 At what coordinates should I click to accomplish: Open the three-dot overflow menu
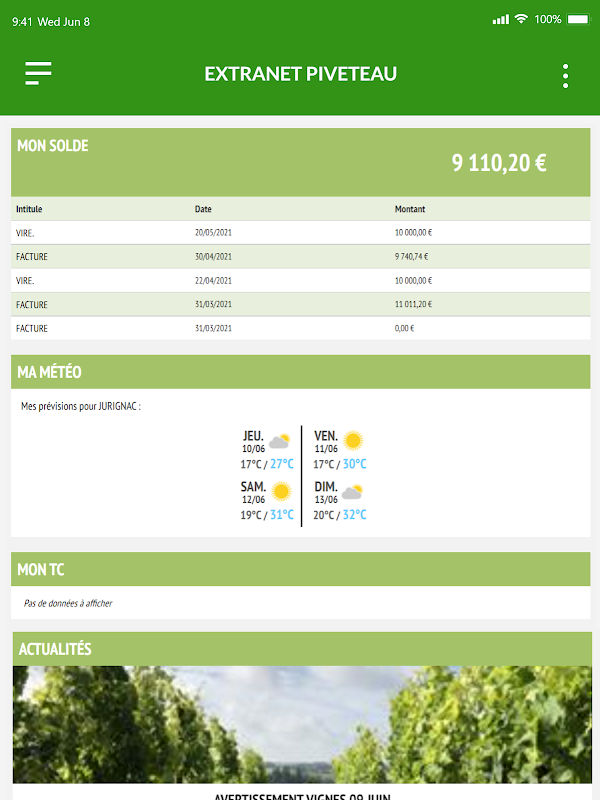click(x=565, y=76)
